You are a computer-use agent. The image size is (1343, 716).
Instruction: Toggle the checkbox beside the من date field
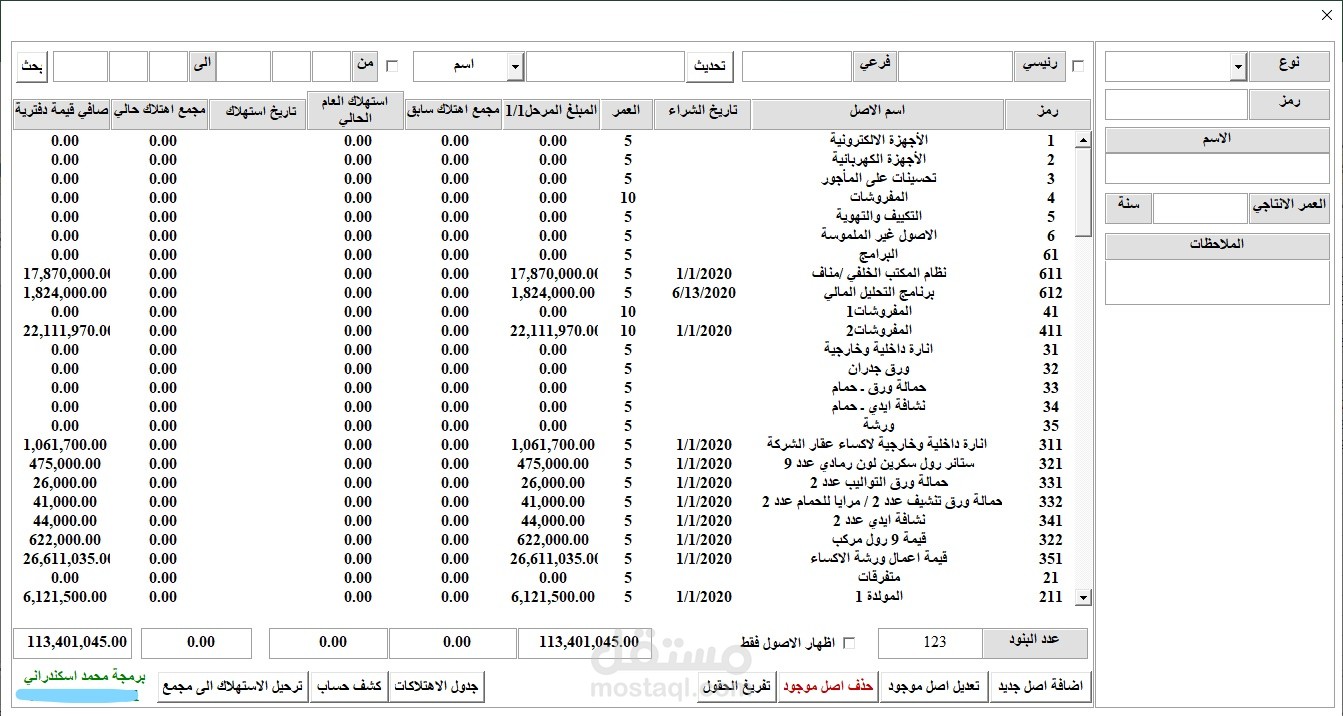click(x=392, y=64)
